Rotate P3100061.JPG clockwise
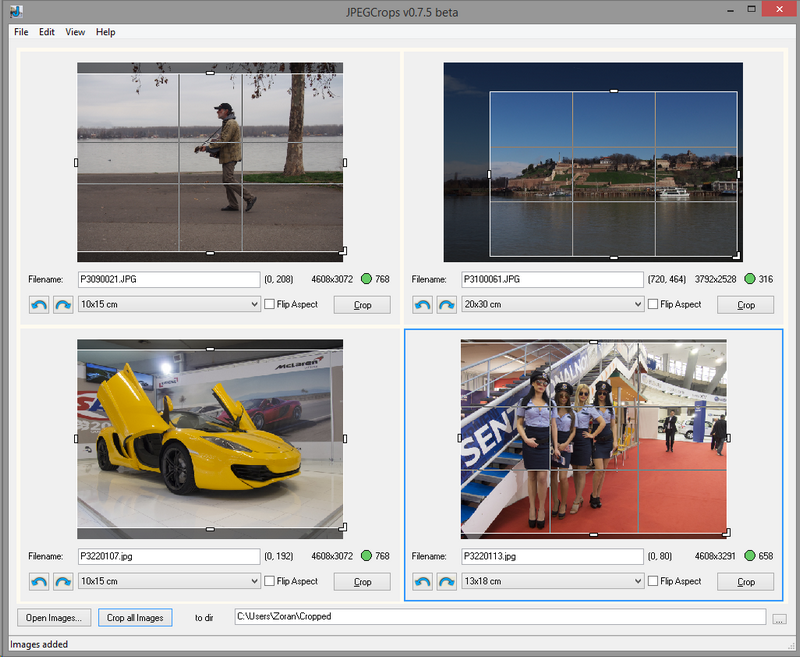This screenshot has height=657, width=800. tap(447, 305)
